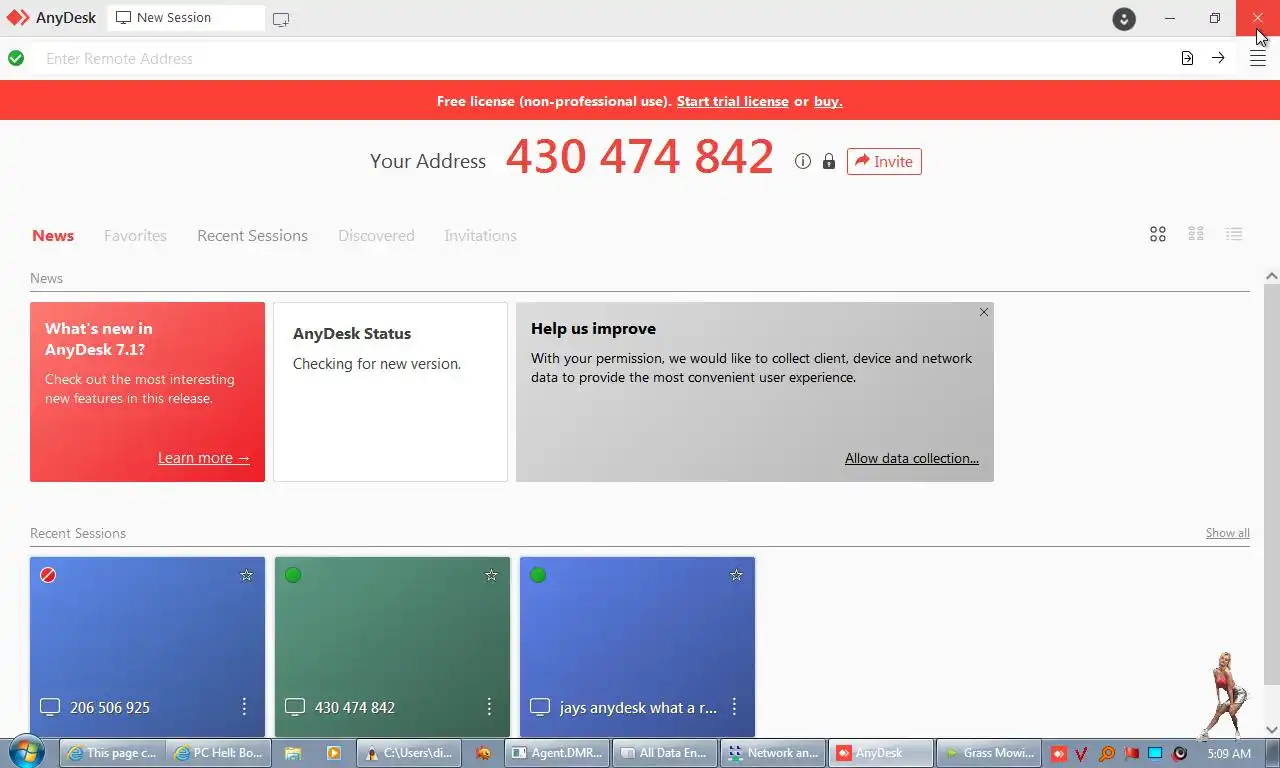This screenshot has height=768, width=1280.
Task: Switch to list view
Action: pyautogui.click(x=1234, y=234)
